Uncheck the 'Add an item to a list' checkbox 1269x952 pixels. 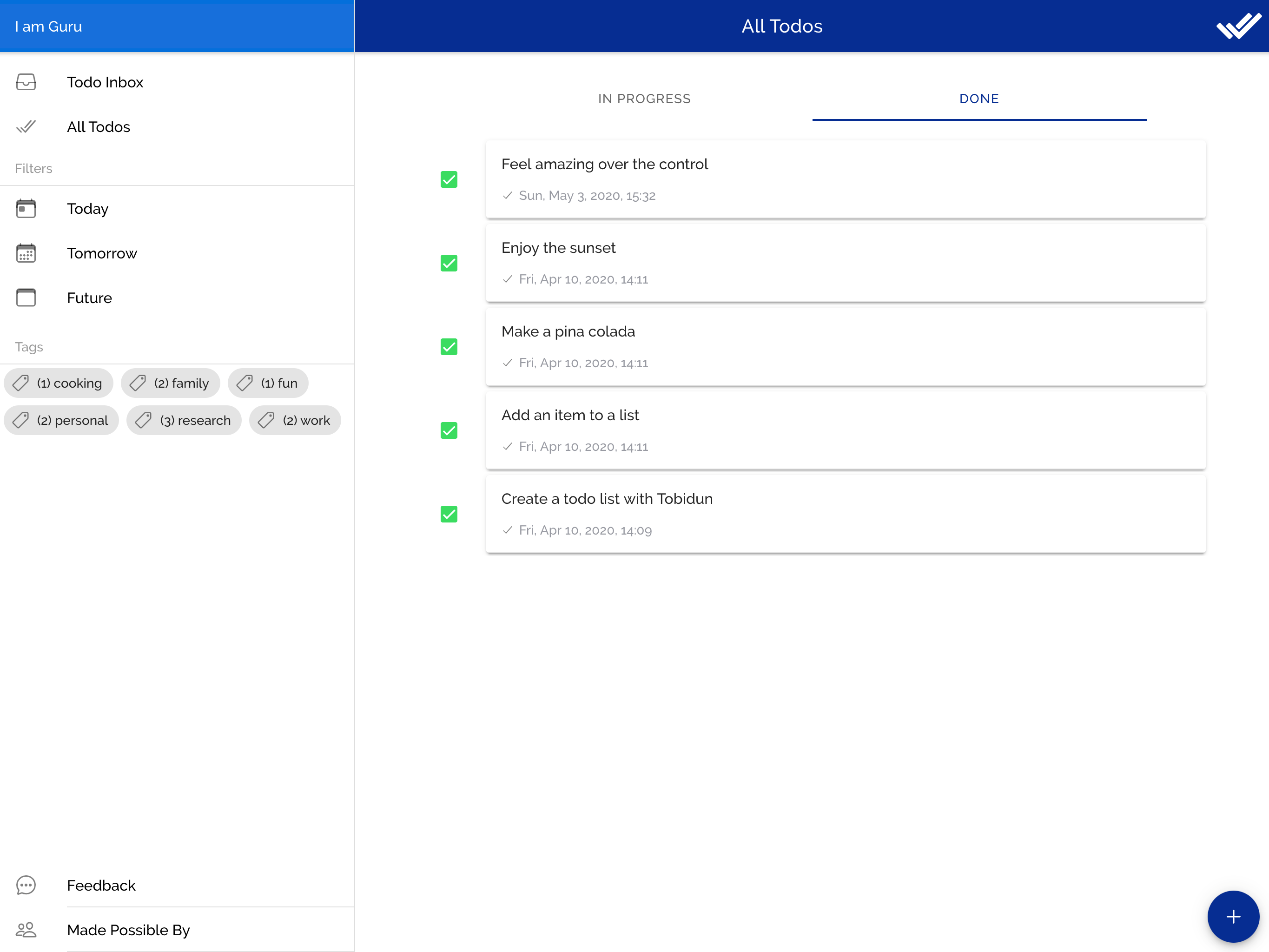(449, 430)
